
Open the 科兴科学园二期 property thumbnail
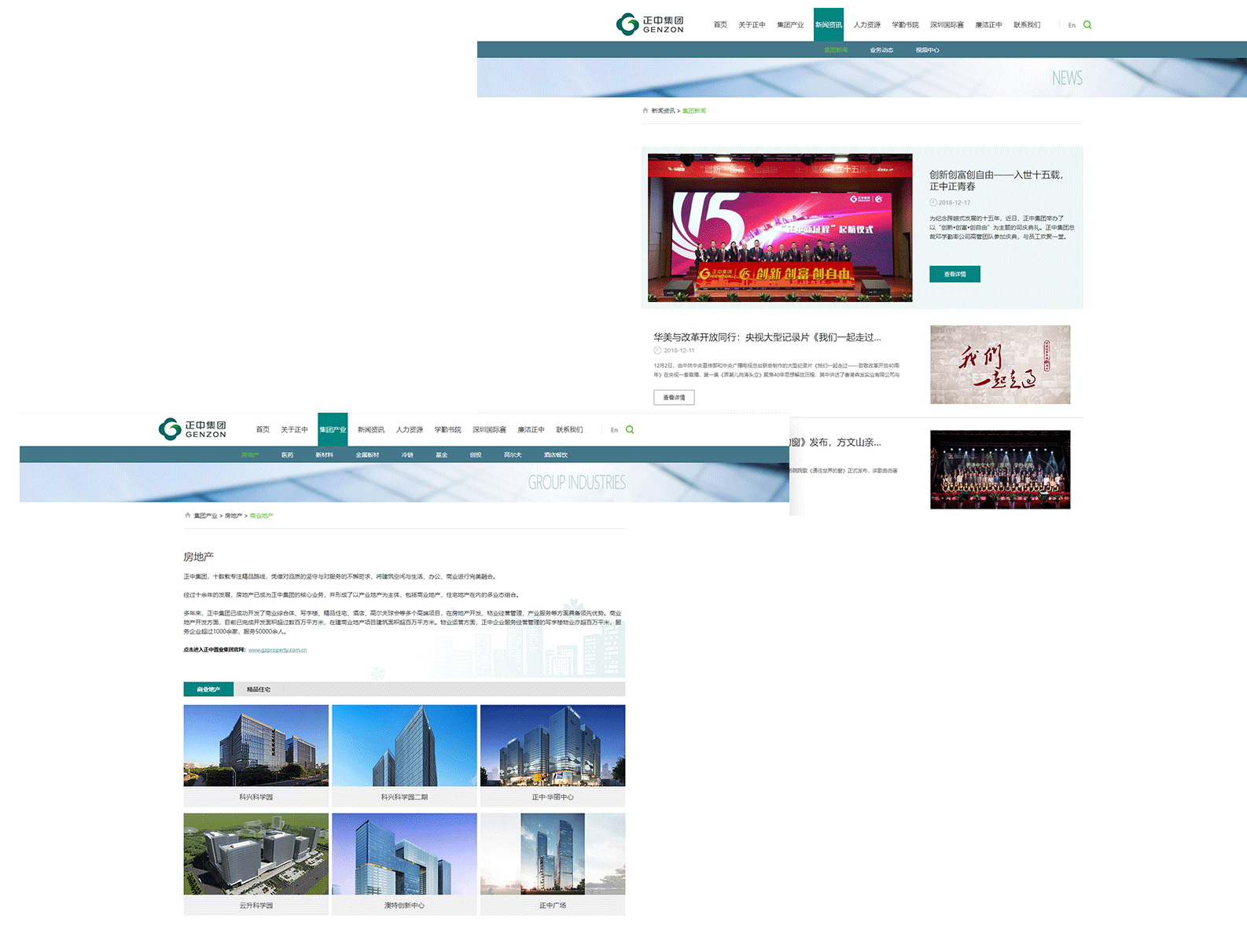click(404, 745)
